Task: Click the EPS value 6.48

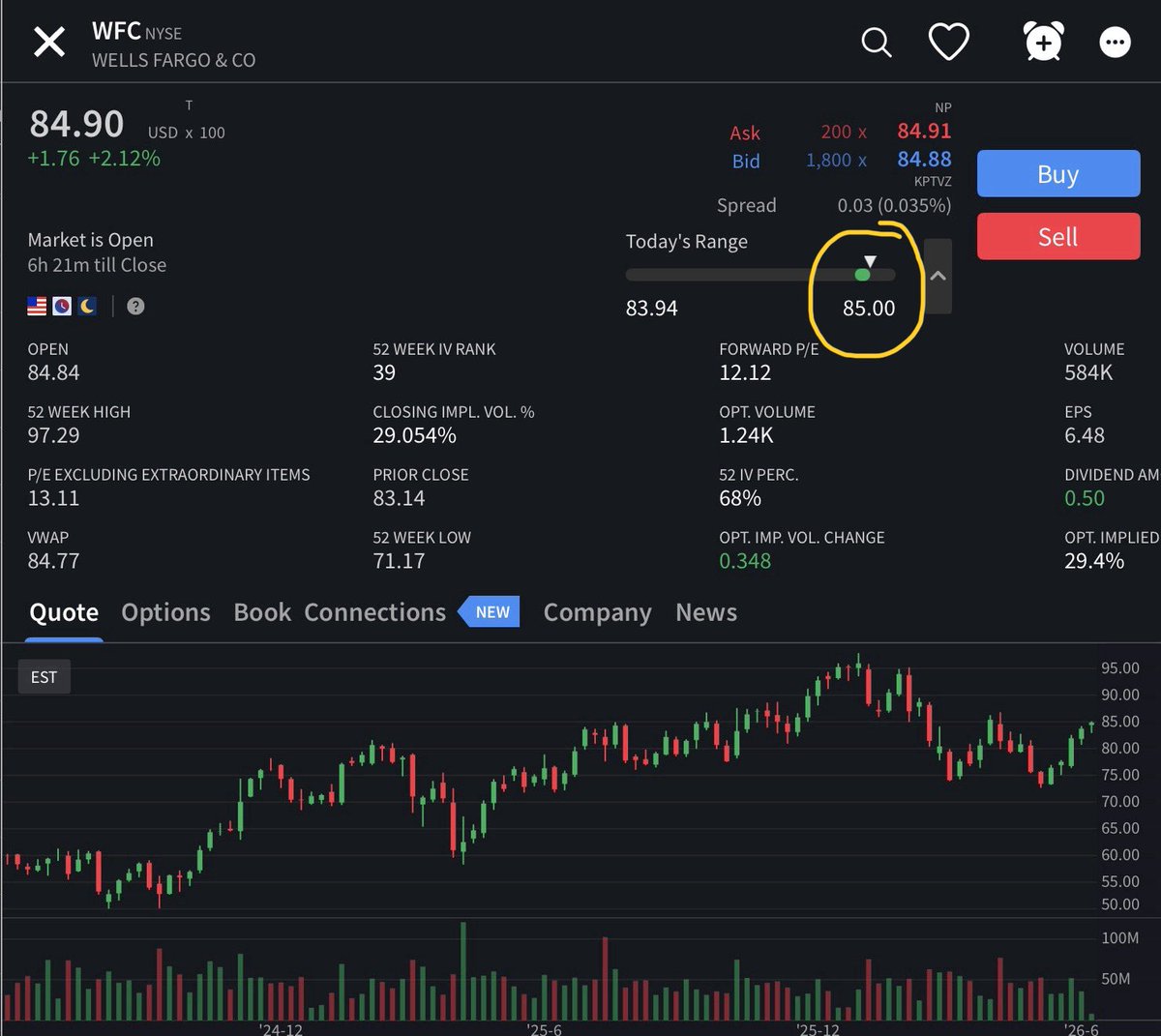Action: (x=1085, y=435)
